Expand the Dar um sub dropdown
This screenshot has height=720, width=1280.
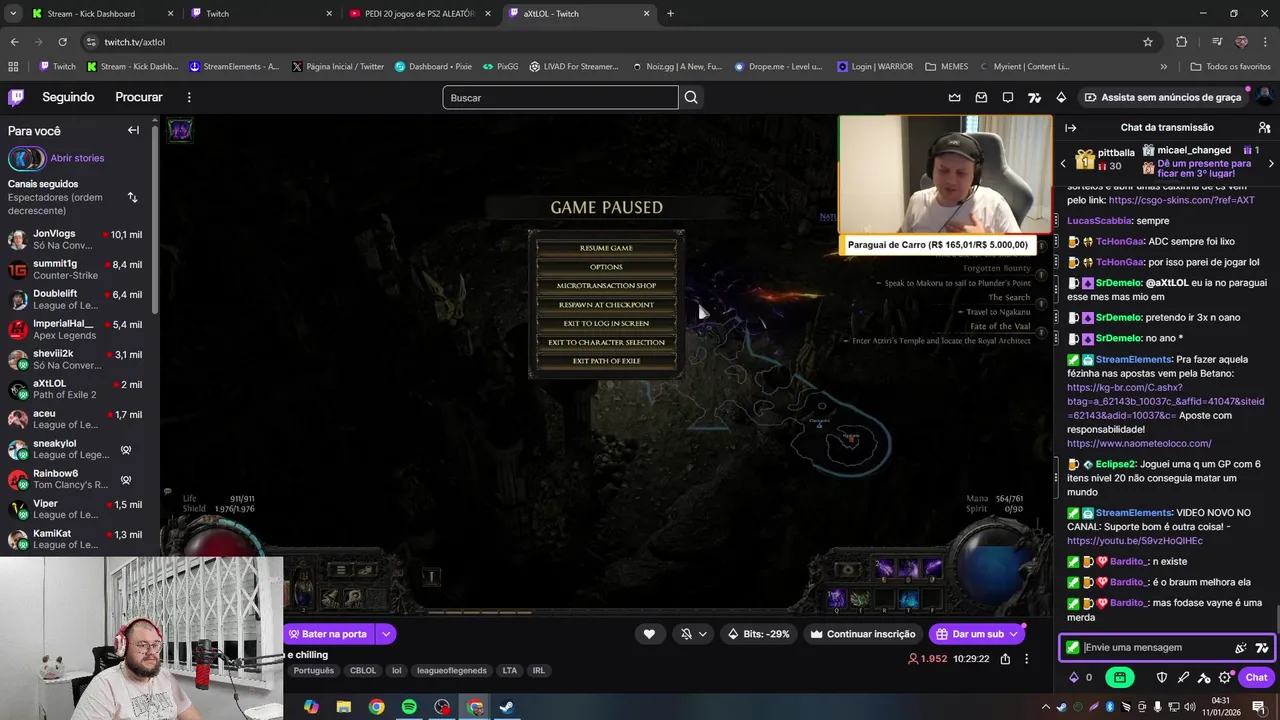[1014, 634]
